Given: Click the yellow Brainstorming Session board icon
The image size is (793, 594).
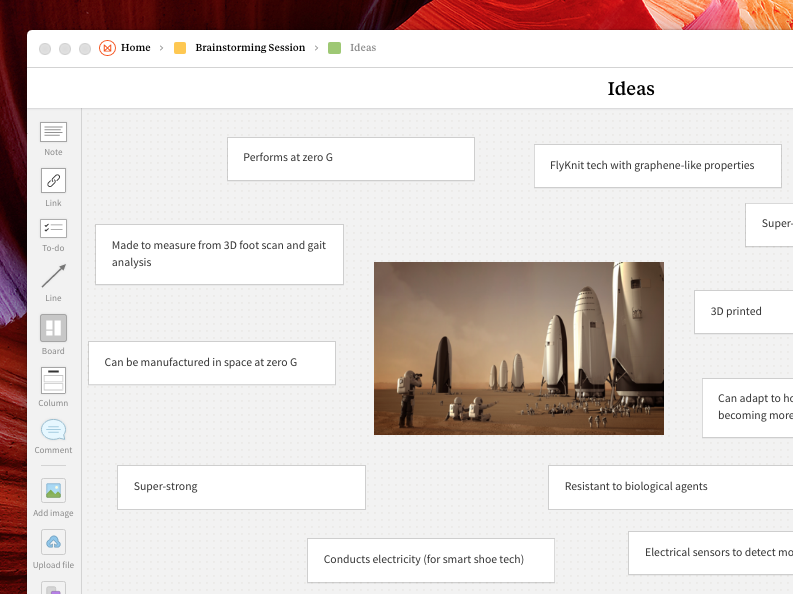Looking at the screenshot, I should [x=180, y=48].
